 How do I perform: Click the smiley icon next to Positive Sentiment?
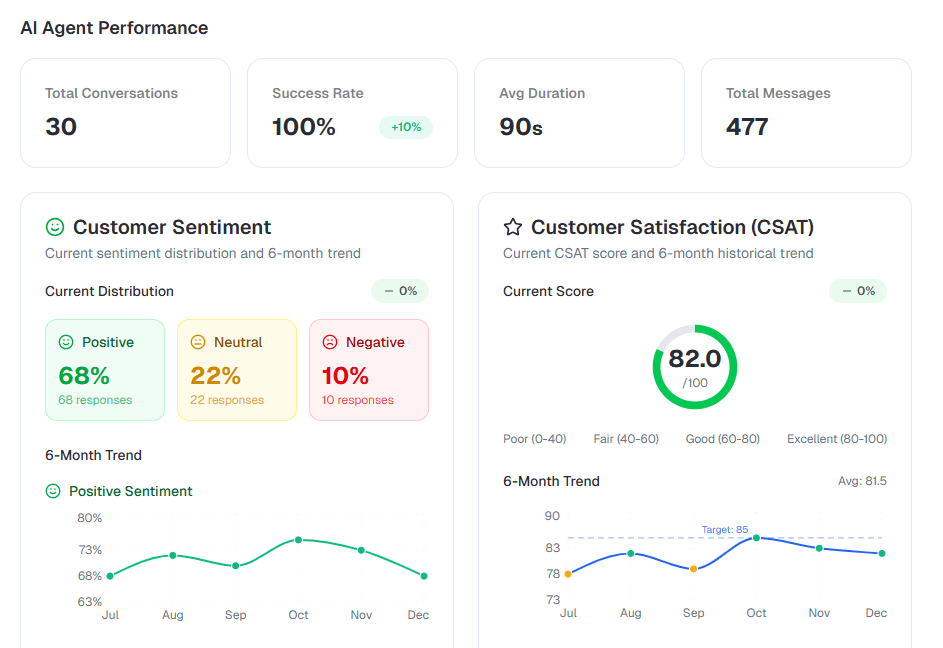(x=54, y=491)
